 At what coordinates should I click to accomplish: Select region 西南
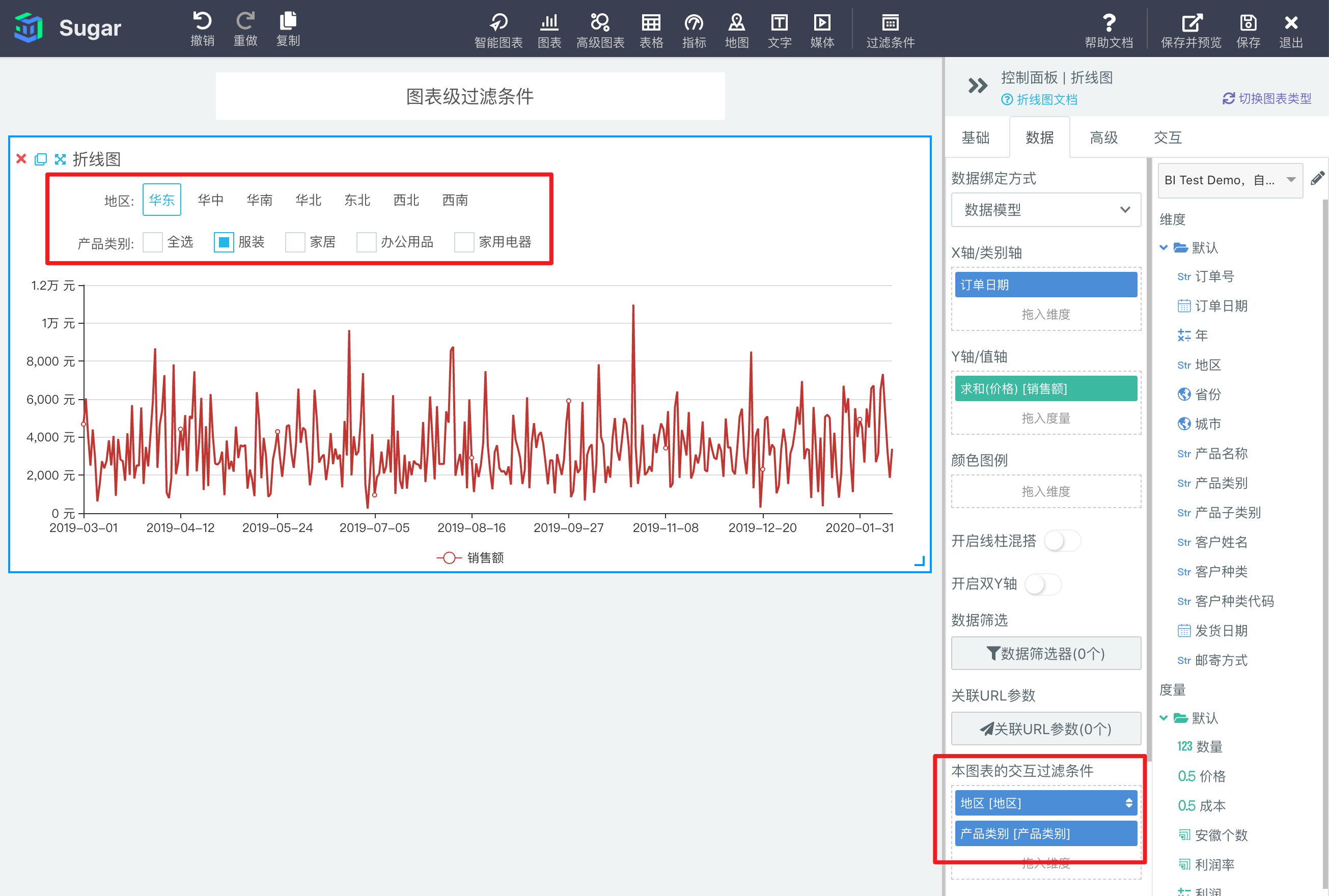tap(455, 200)
